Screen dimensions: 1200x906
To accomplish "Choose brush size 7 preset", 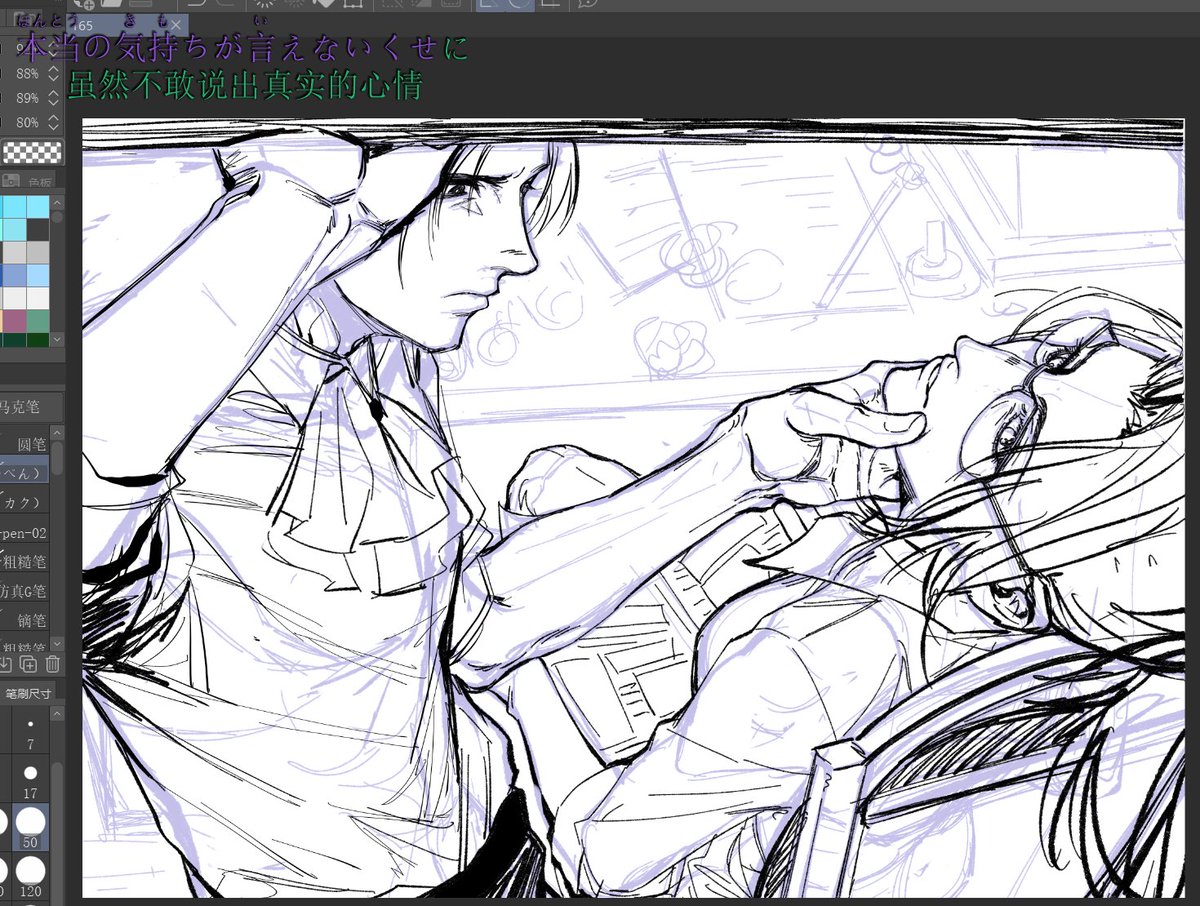I will coord(31,732).
